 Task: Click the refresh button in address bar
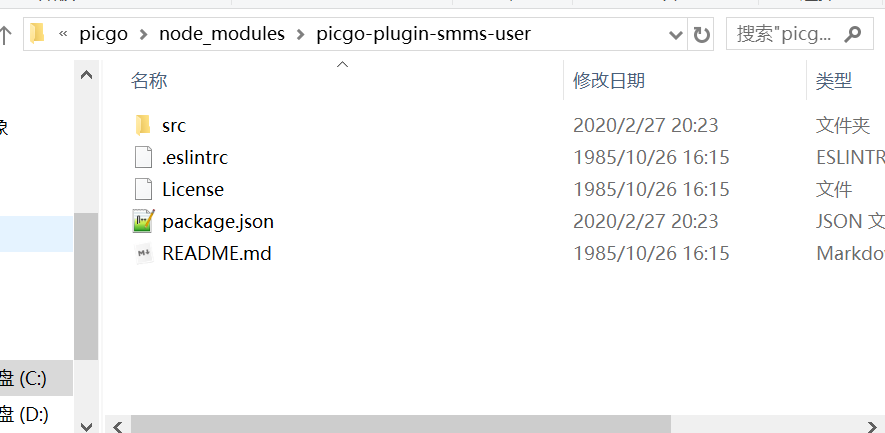[x=702, y=35]
